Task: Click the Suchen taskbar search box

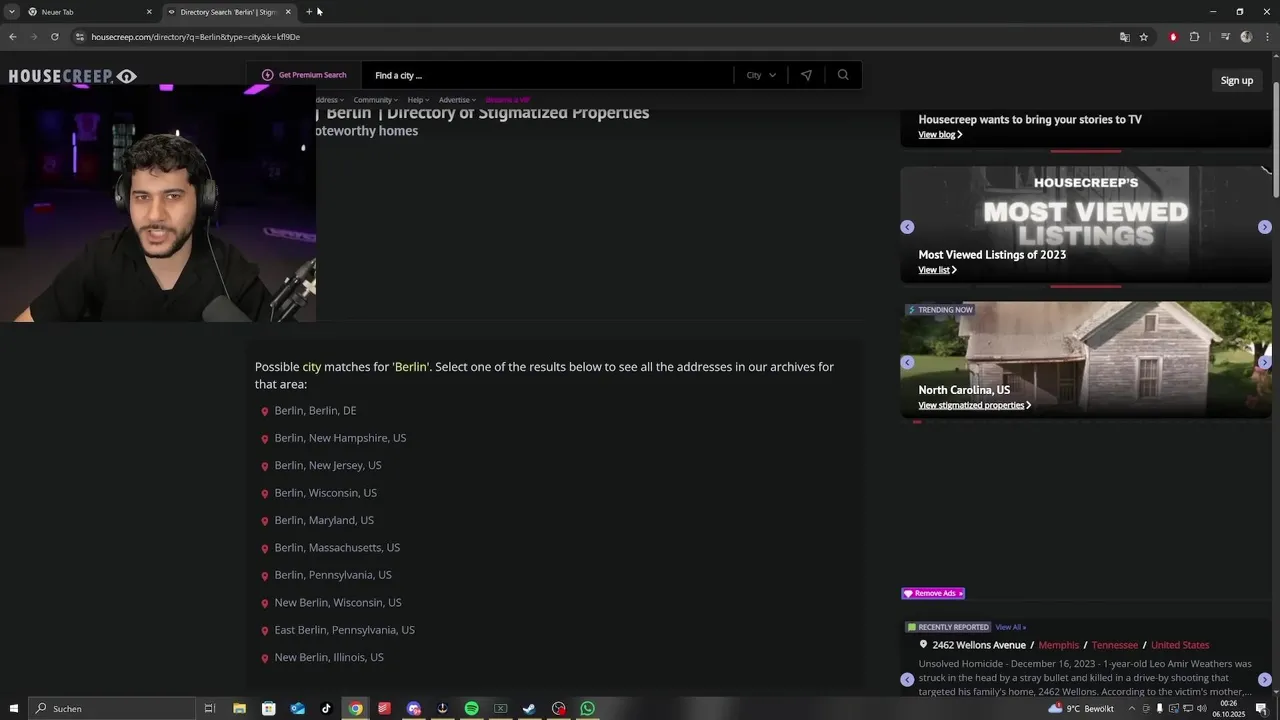Action: (x=111, y=709)
